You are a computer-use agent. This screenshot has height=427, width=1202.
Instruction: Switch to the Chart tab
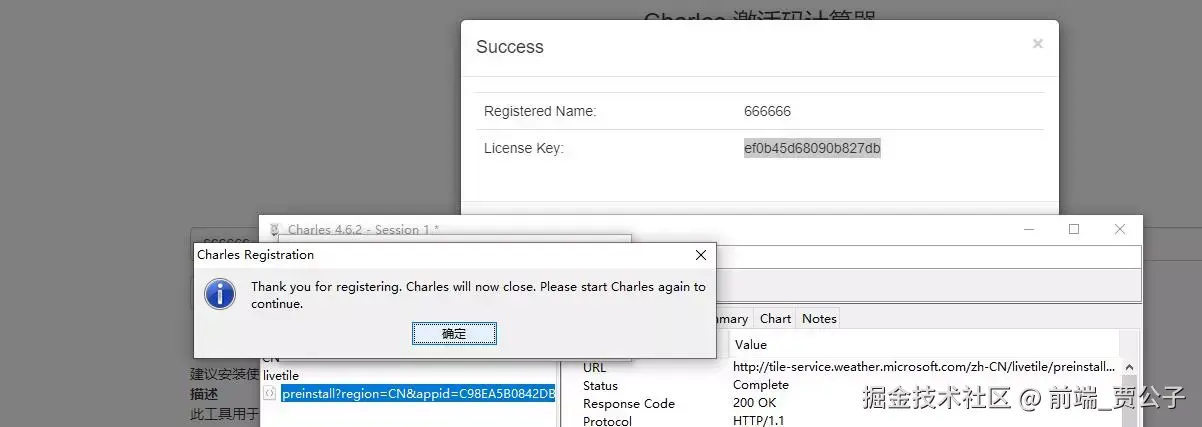(775, 319)
